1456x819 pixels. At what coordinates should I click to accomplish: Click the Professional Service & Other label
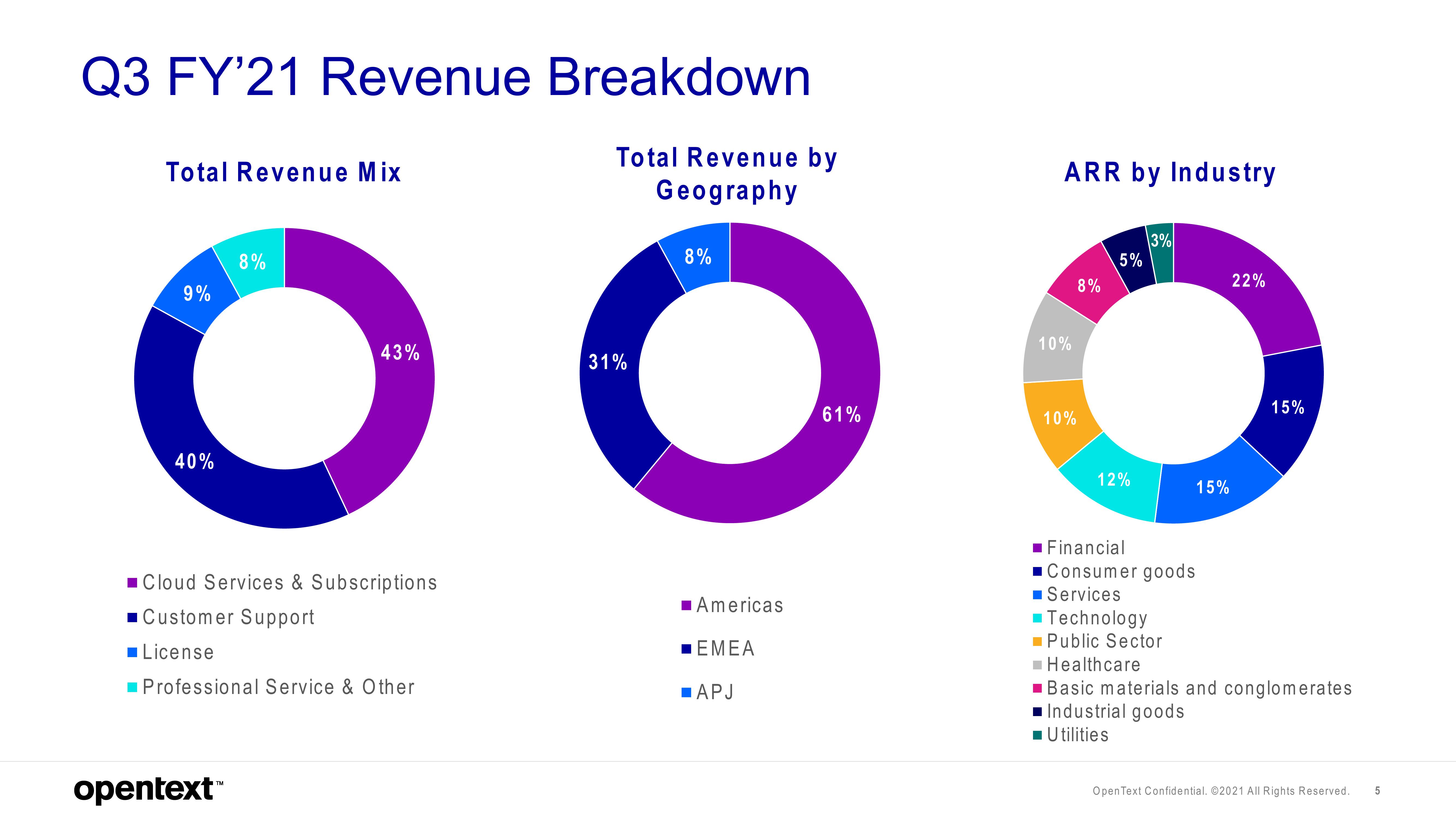279,687
